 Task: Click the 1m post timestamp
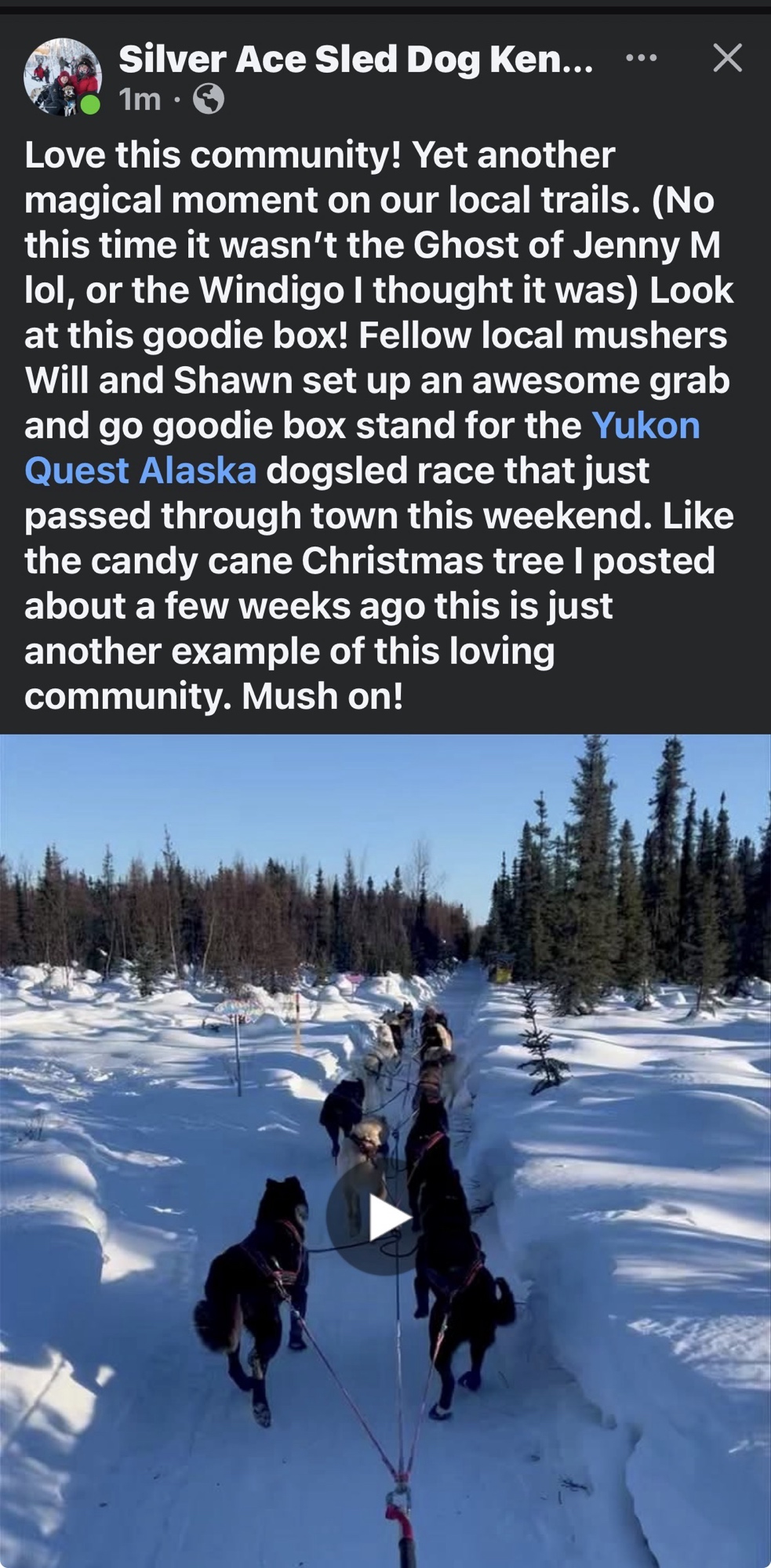pyautogui.click(x=140, y=100)
